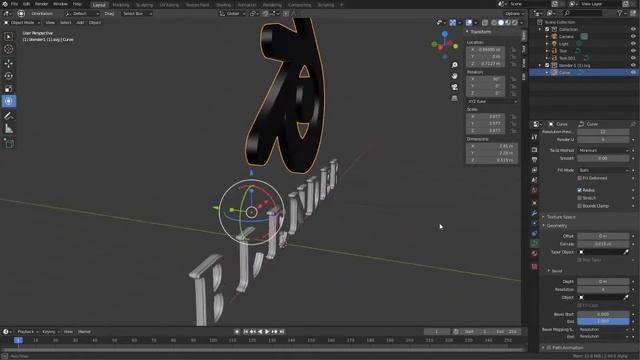Play the timeline animation
This screenshot has width=640, height=360.
[x=267, y=332]
